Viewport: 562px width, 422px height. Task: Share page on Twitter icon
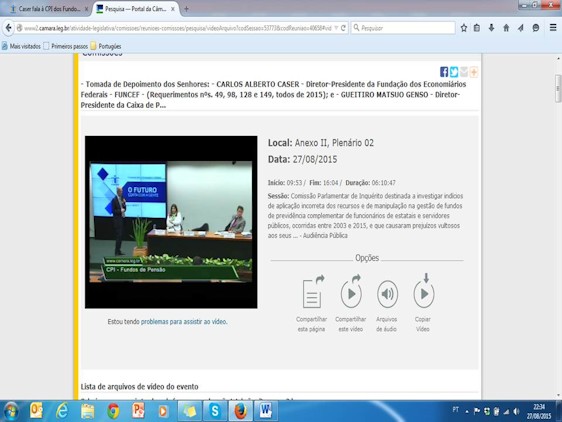click(454, 72)
